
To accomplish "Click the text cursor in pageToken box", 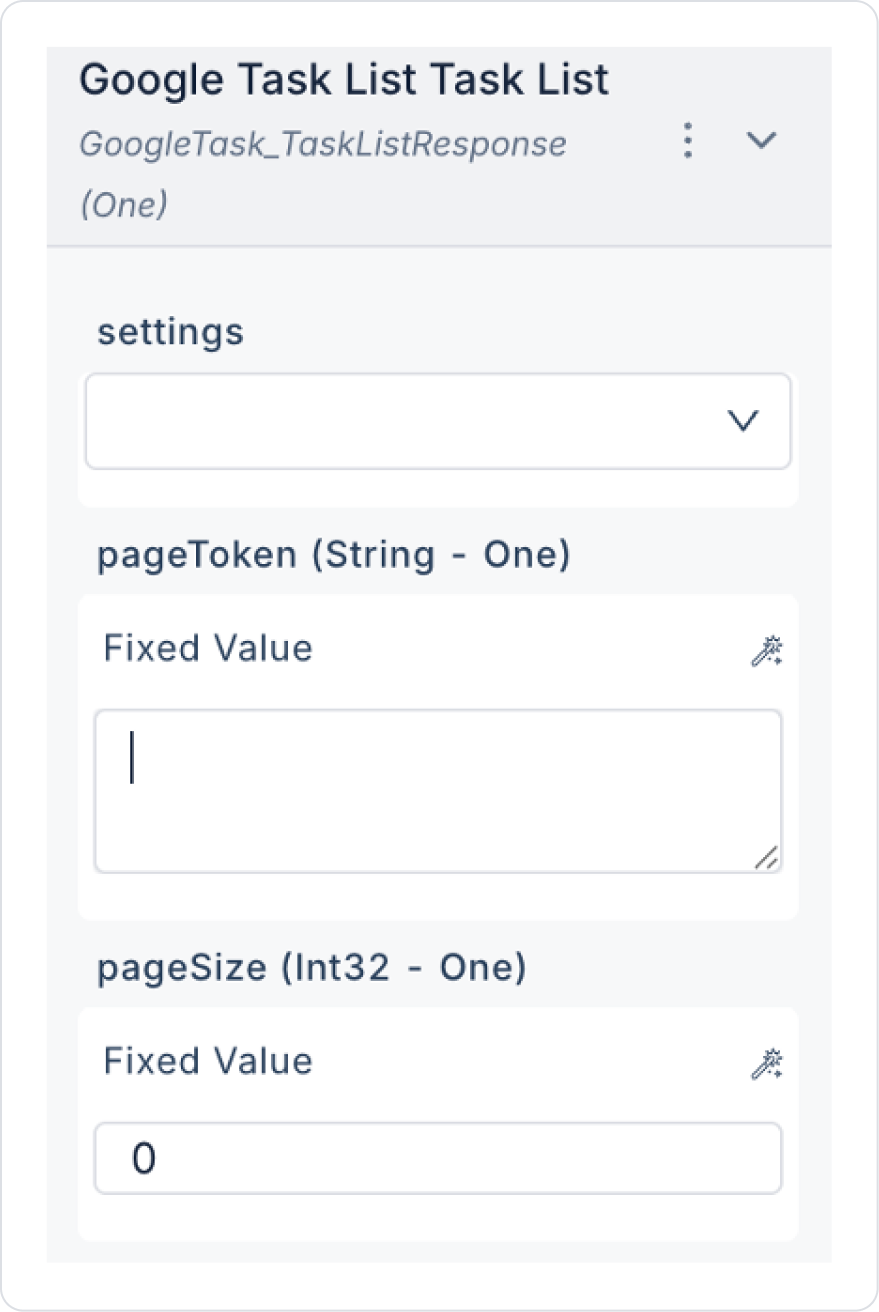I will [x=132, y=757].
